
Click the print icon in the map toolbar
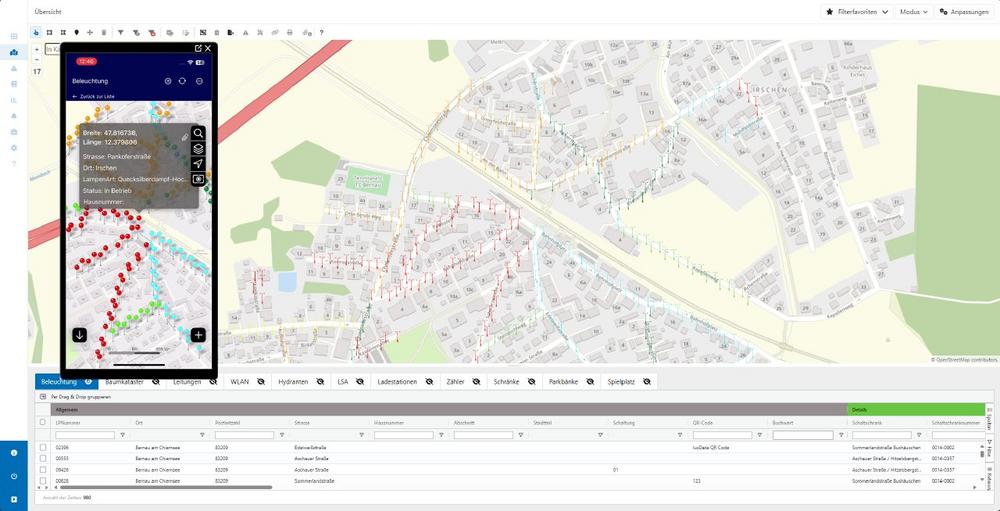click(x=290, y=32)
